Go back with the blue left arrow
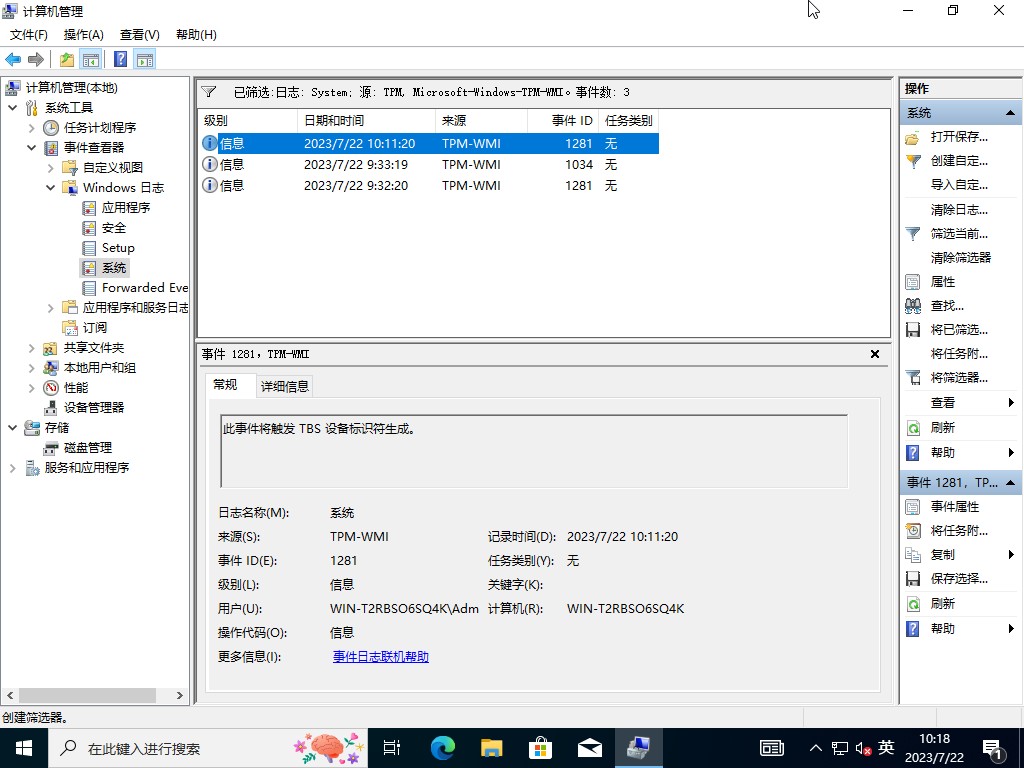Screen dimensions: 1024x768 tap(13, 59)
